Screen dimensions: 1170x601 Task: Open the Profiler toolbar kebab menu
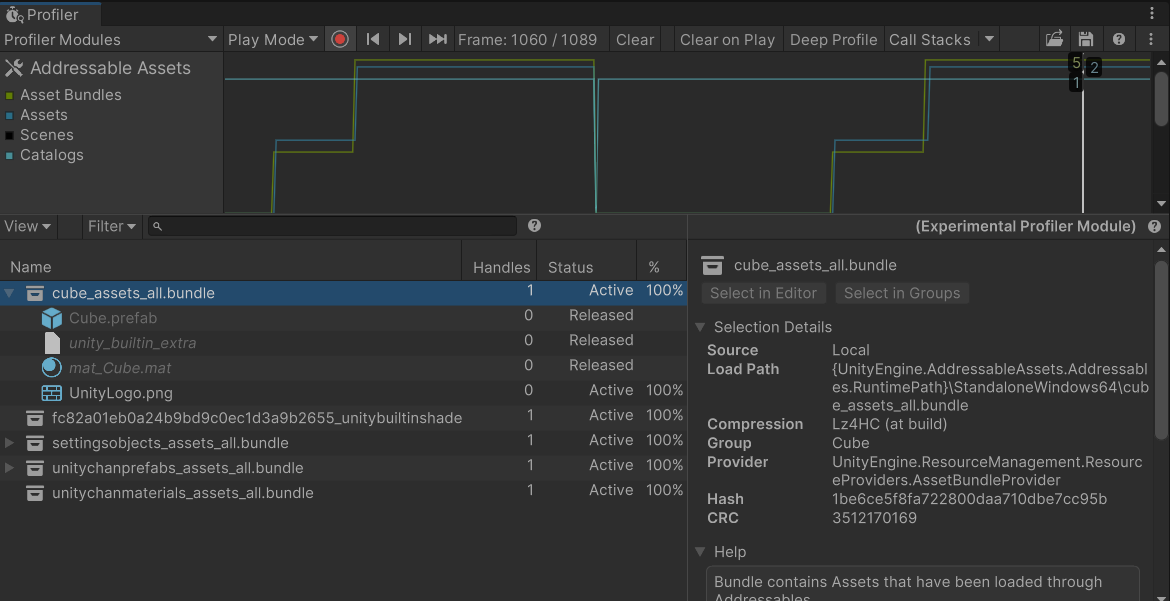pos(1151,40)
